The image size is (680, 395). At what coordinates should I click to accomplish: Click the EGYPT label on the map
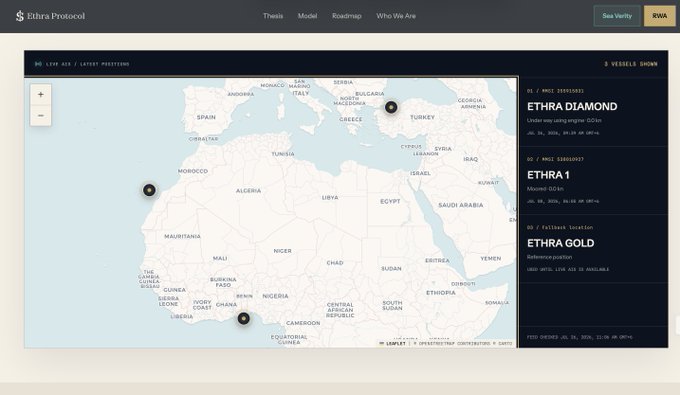390,201
